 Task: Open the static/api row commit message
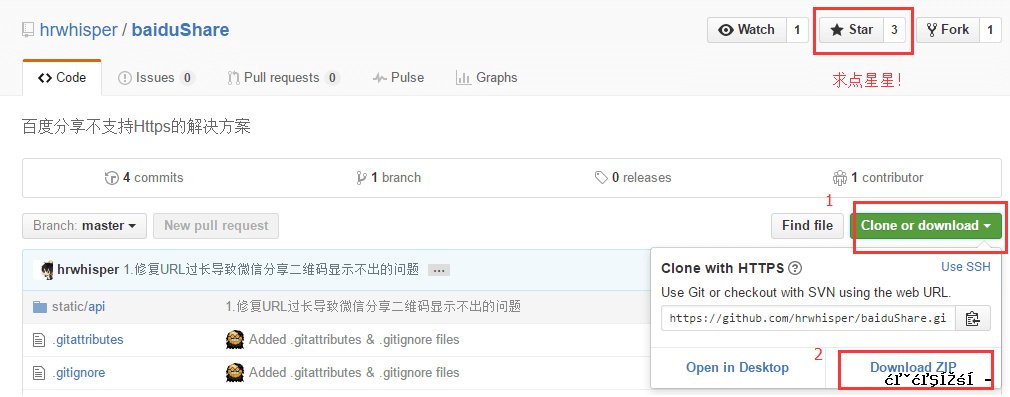coord(373,307)
